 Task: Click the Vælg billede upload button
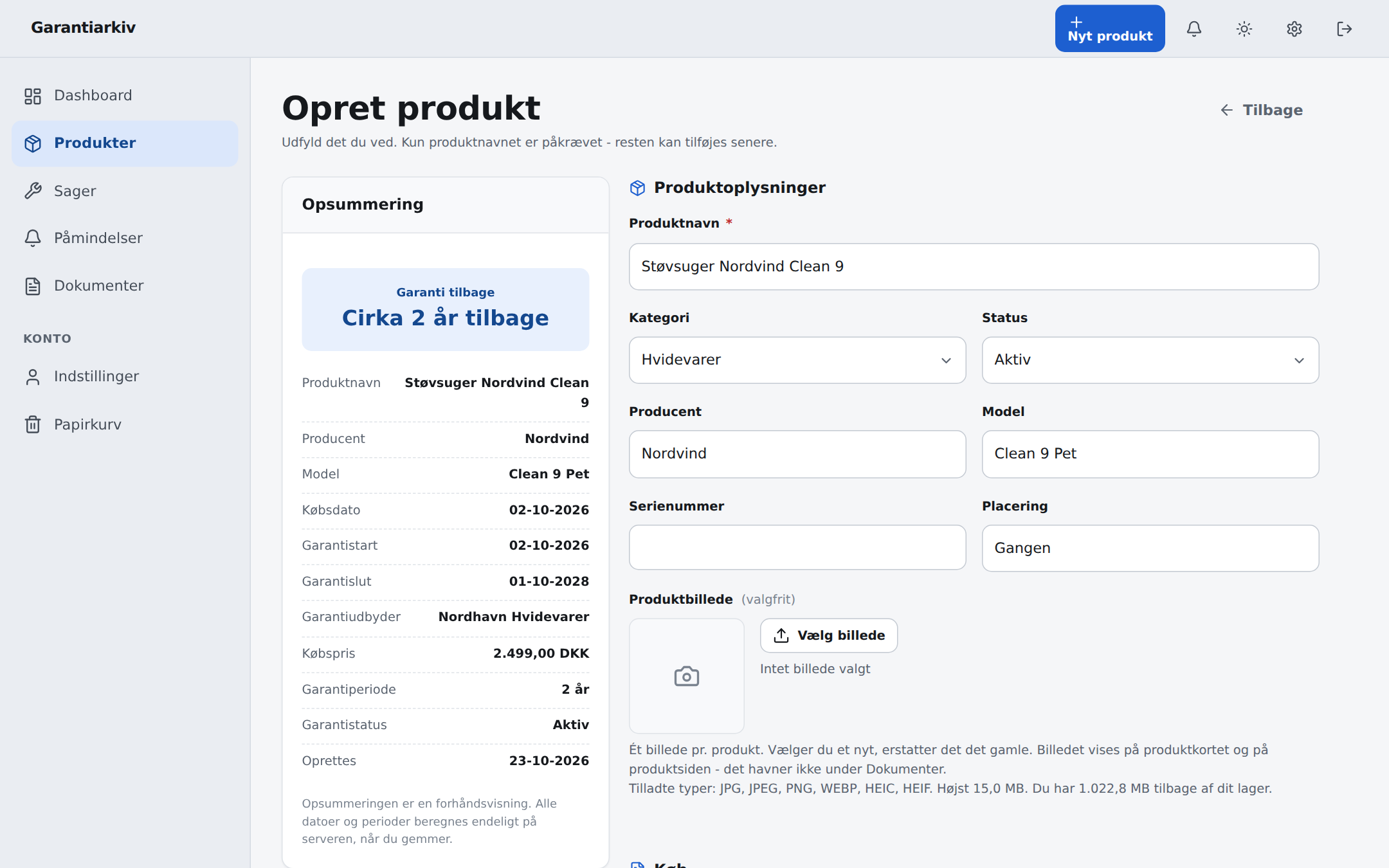[x=829, y=635]
